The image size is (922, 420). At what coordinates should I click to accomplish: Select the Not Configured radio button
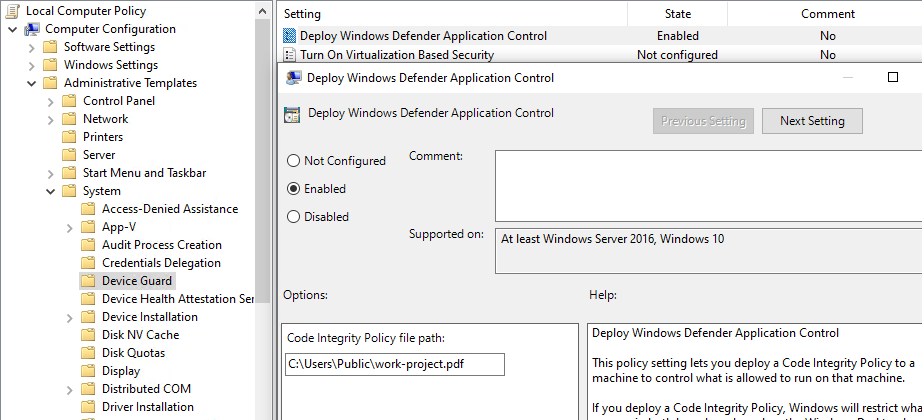293,161
